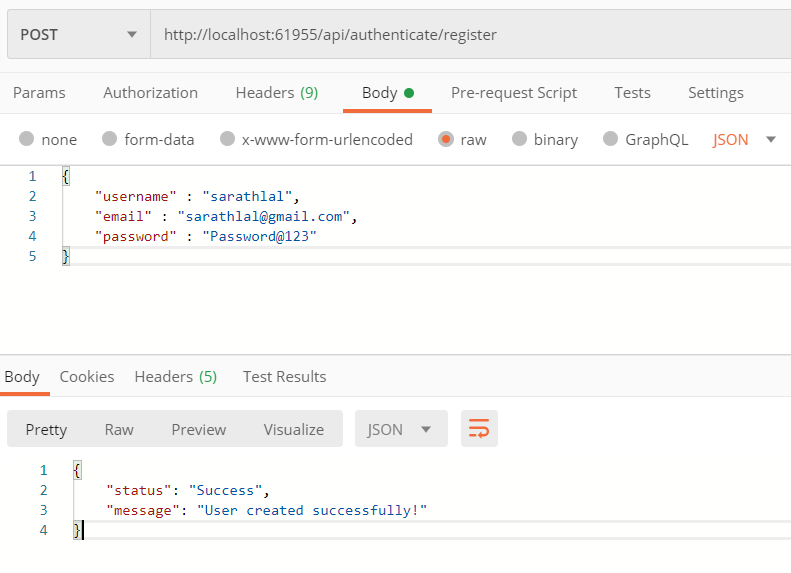Open the response JSON format dropdown

point(399,429)
